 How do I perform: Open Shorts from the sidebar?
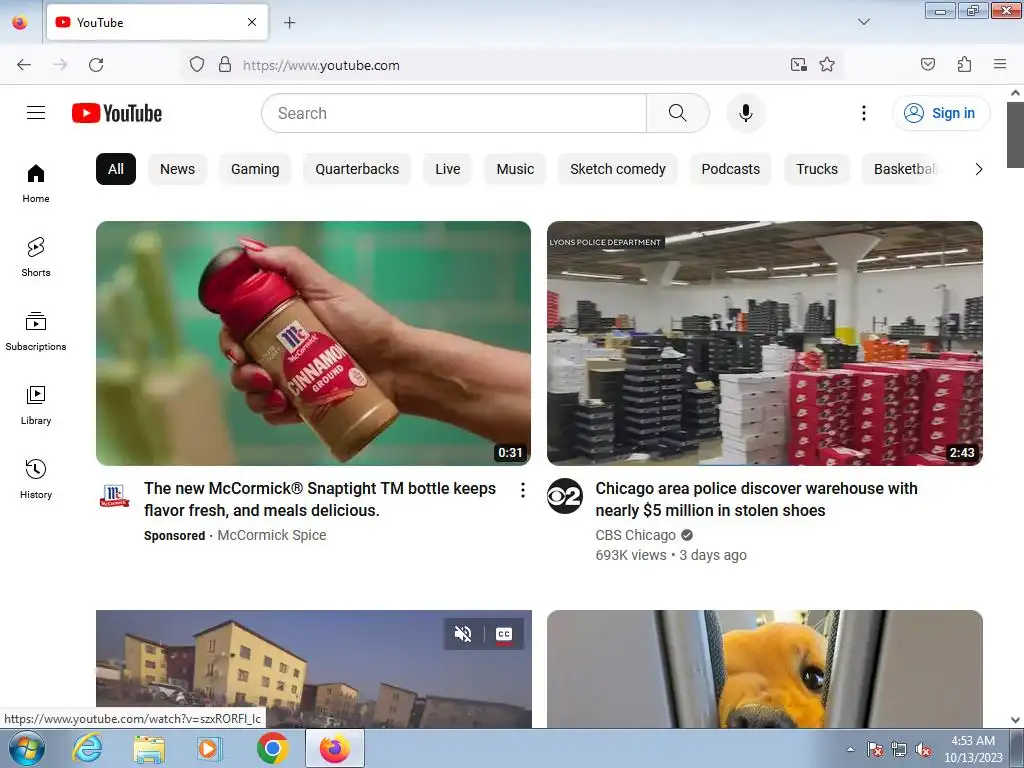(x=36, y=257)
